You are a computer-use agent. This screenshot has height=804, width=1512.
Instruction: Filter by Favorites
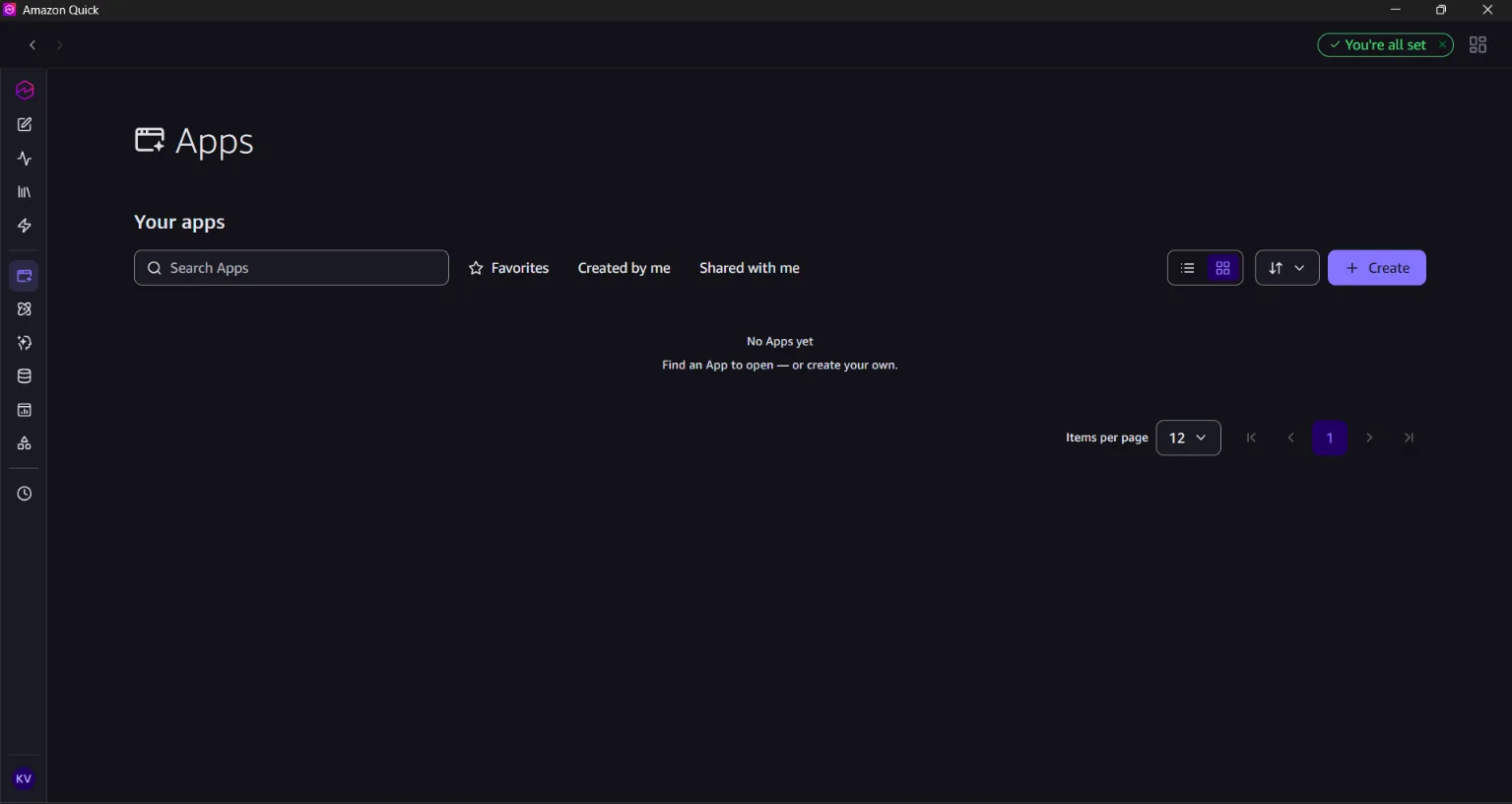(508, 268)
